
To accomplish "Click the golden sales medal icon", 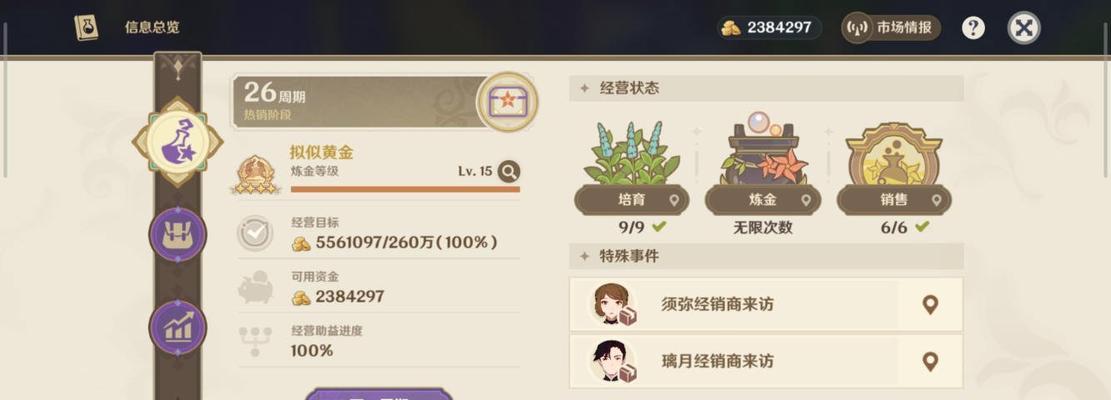I will [x=894, y=154].
